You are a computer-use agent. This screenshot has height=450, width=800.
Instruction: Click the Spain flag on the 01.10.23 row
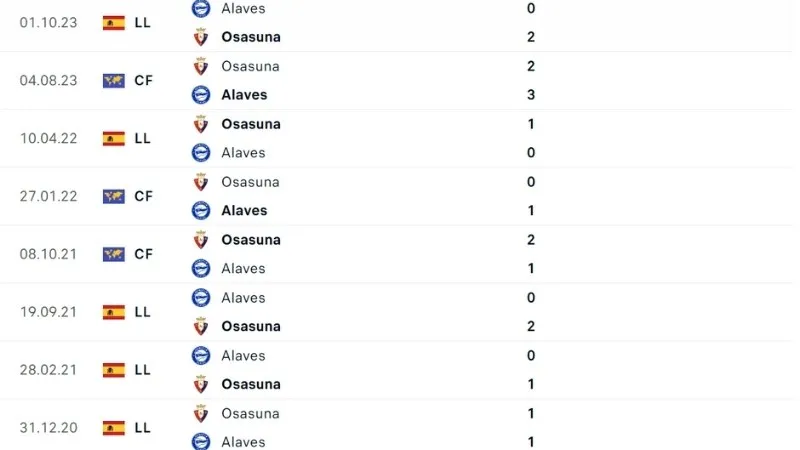[113, 23]
